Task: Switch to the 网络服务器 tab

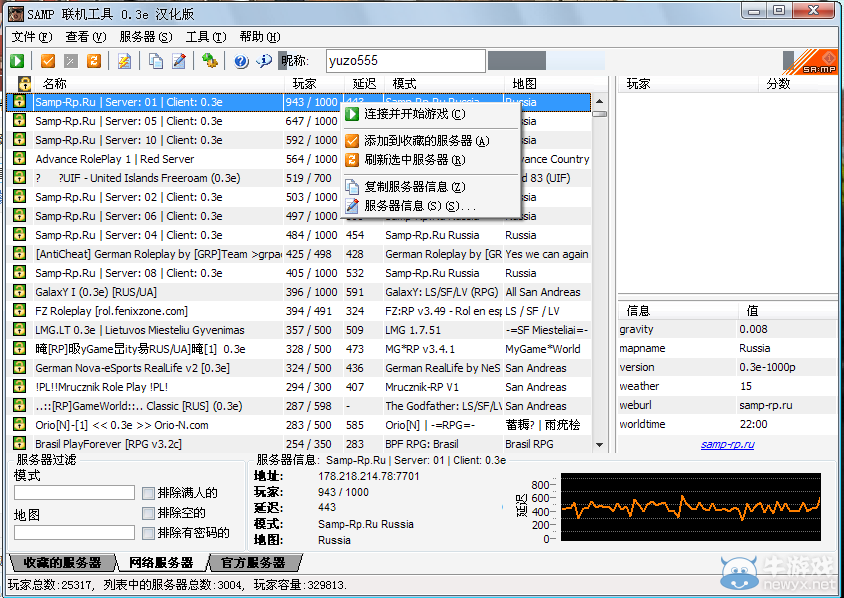Action: (x=161, y=563)
